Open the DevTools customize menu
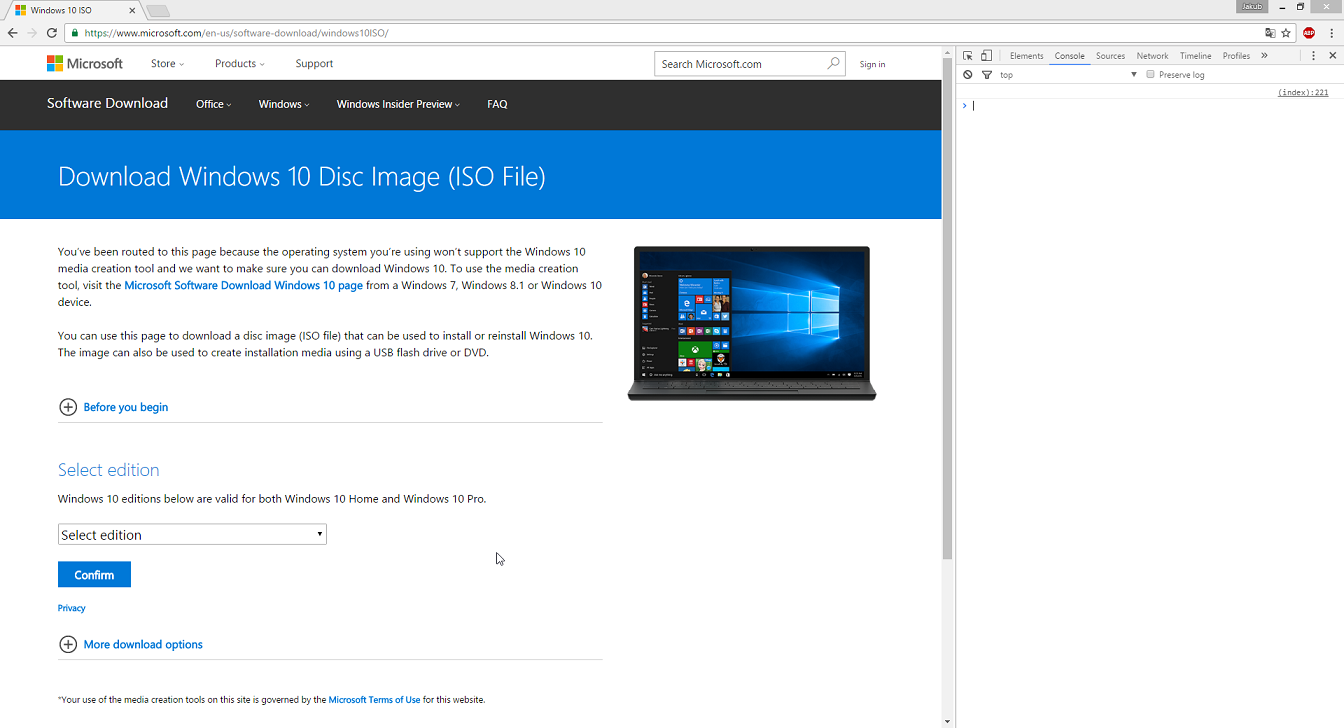This screenshot has width=1344, height=728. point(1314,56)
